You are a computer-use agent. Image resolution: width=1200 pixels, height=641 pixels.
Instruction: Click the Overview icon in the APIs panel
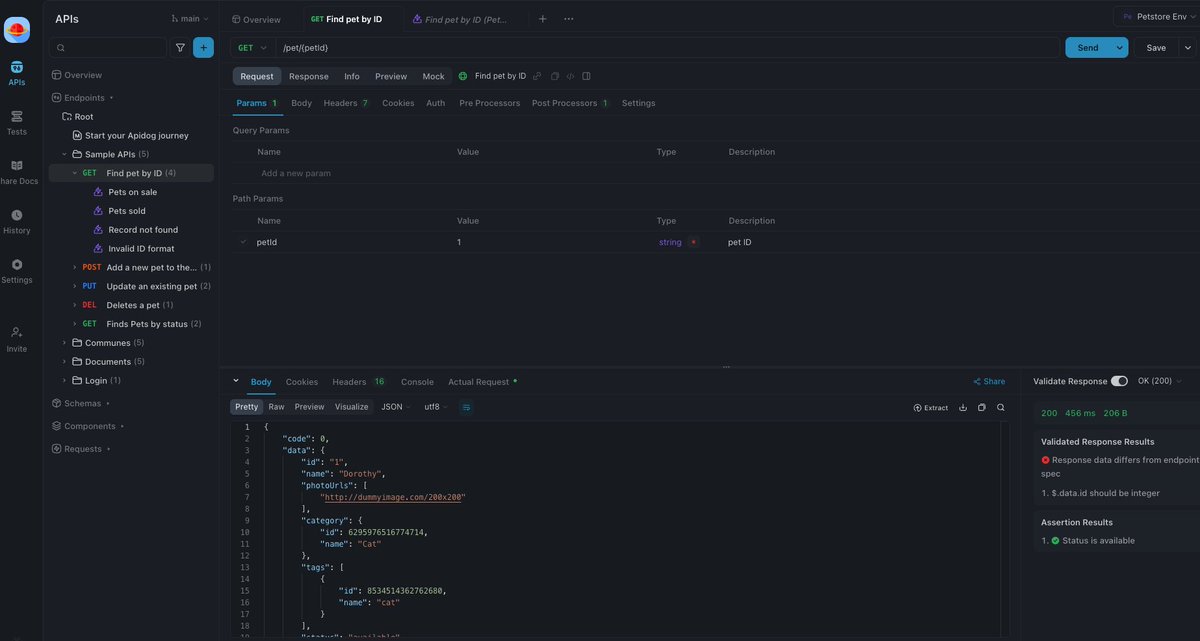57,75
